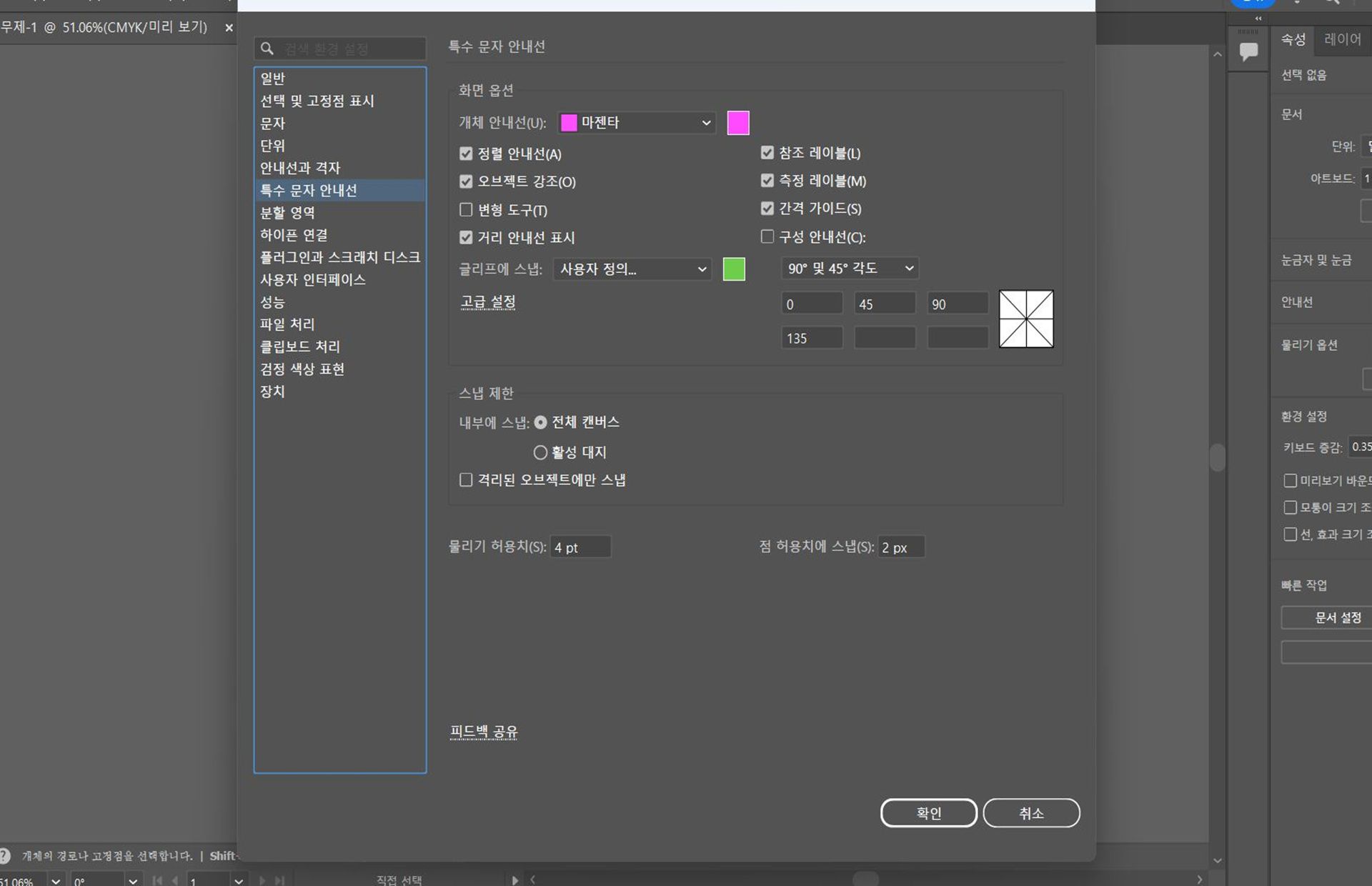This screenshot has height=886, width=1372.
Task: Enable the 변형 도구(T) checkbox
Action: (x=466, y=209)
